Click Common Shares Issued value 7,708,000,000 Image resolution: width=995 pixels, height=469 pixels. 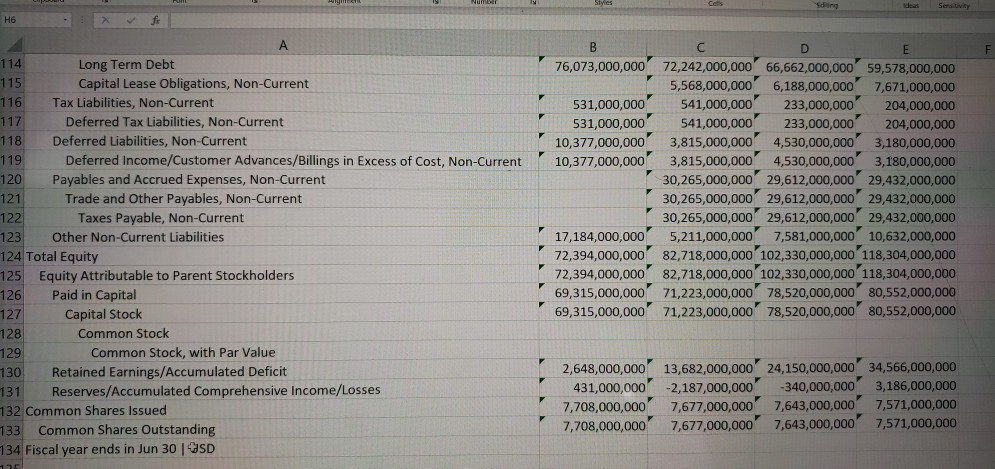click(604, 406)
